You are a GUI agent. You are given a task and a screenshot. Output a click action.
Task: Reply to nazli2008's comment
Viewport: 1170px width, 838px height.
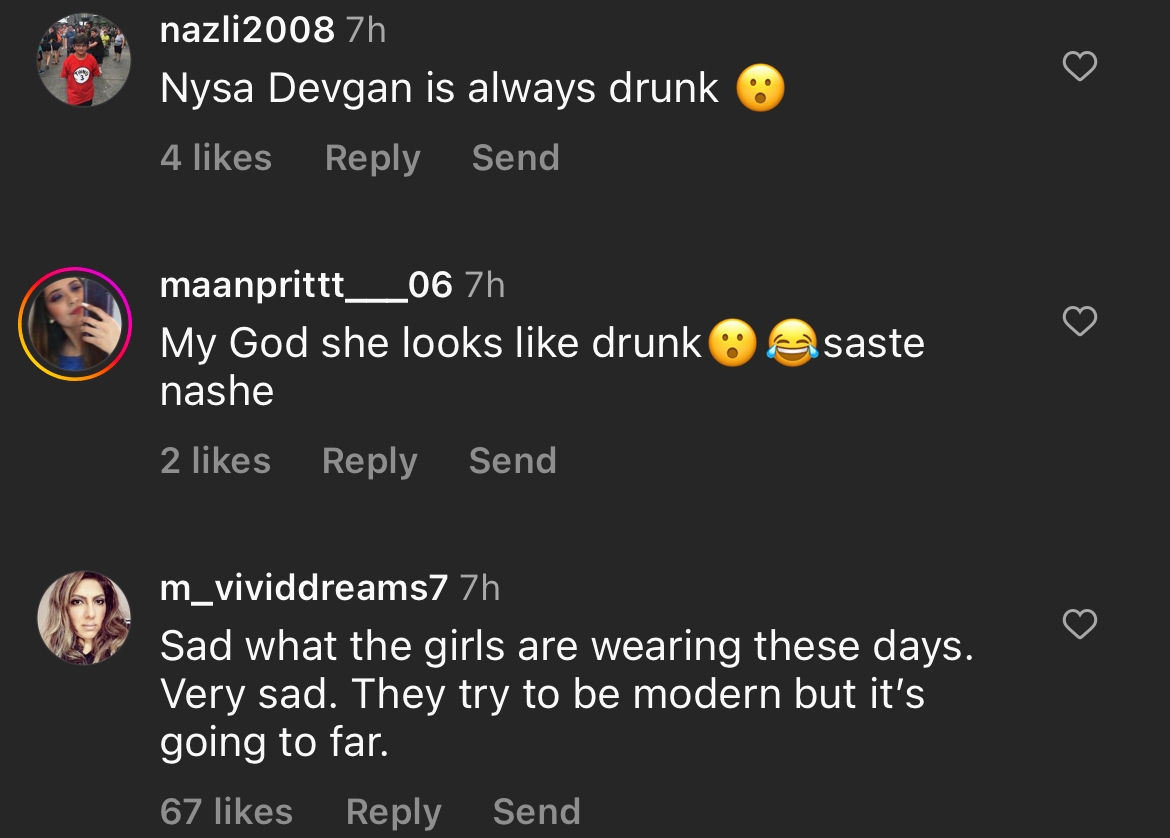click(x=372, y=158)
